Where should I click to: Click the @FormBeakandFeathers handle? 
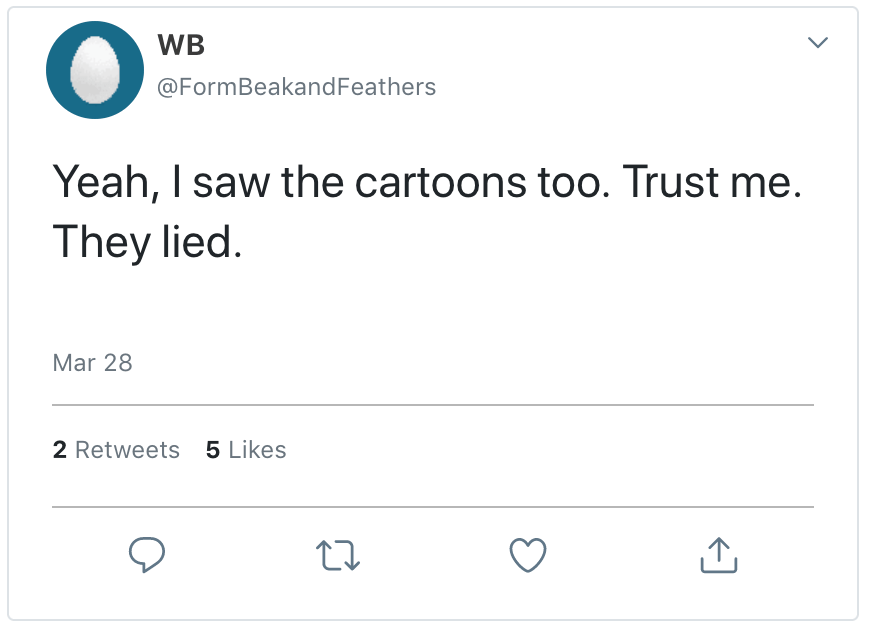(296, 87)
